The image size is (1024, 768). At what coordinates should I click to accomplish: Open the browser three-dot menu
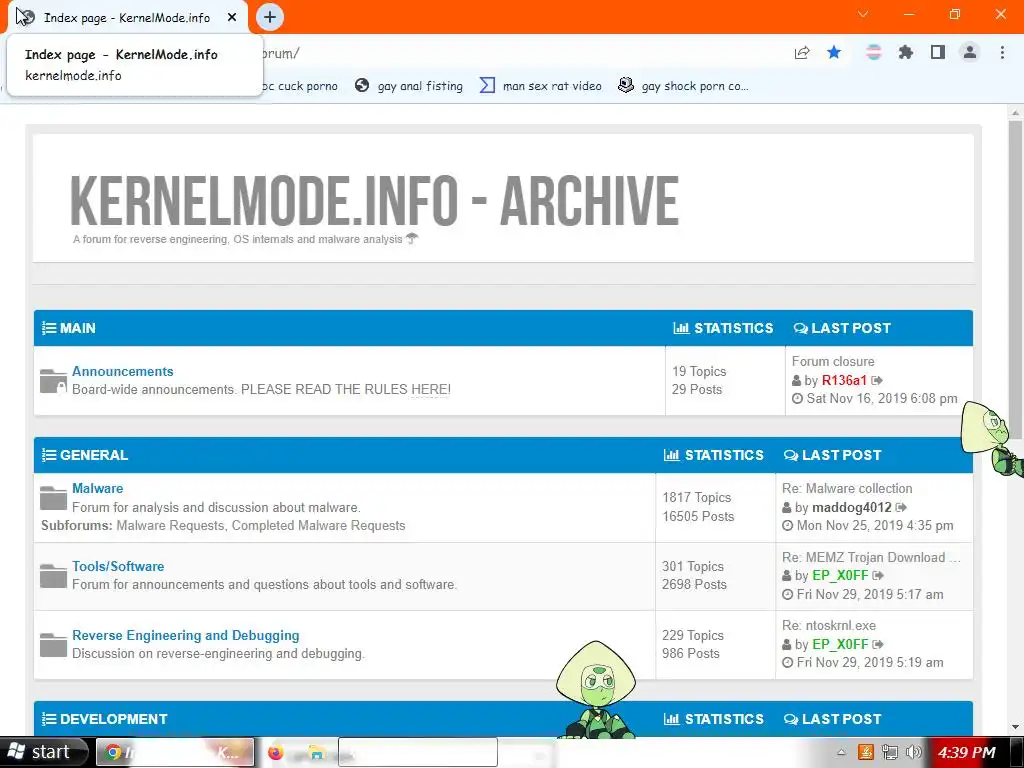coord(1002,52)
